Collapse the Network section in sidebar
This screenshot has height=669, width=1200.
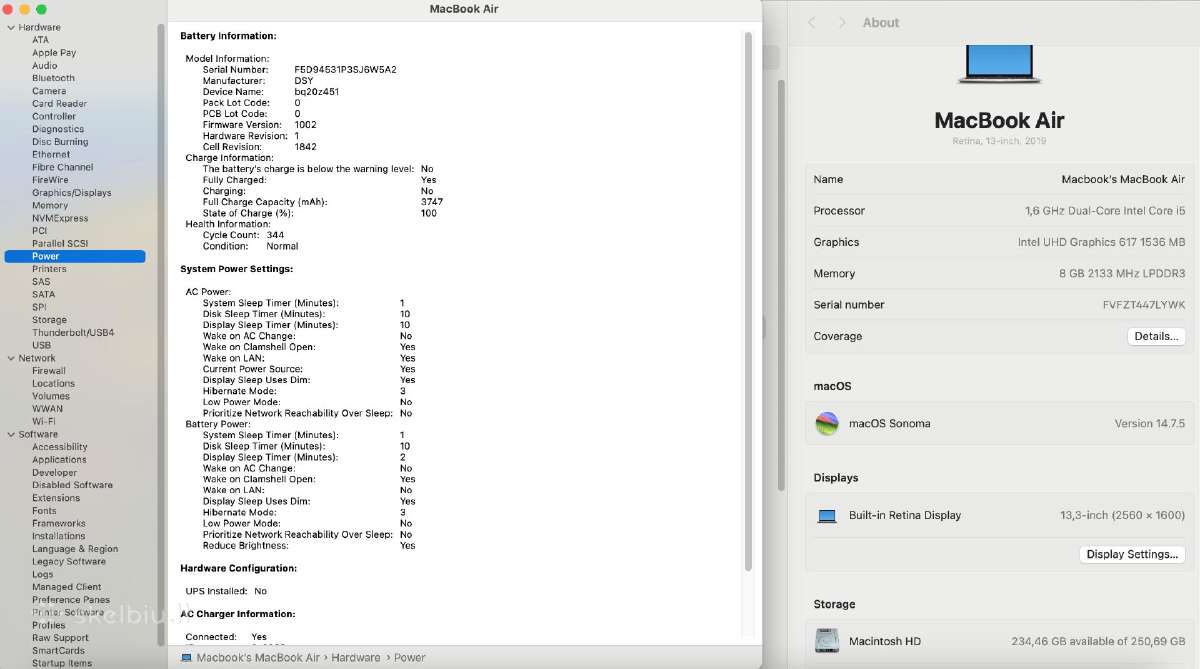[x=11, y=358]
